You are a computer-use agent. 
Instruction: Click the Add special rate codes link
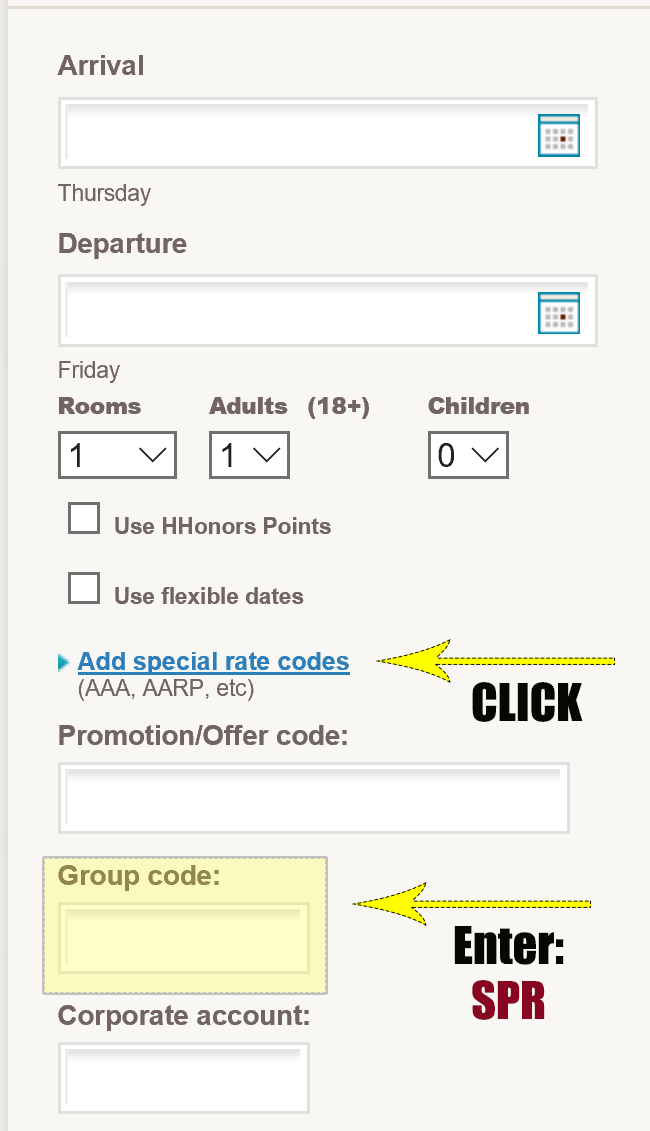pyautogui.click(x=213, y=662)
